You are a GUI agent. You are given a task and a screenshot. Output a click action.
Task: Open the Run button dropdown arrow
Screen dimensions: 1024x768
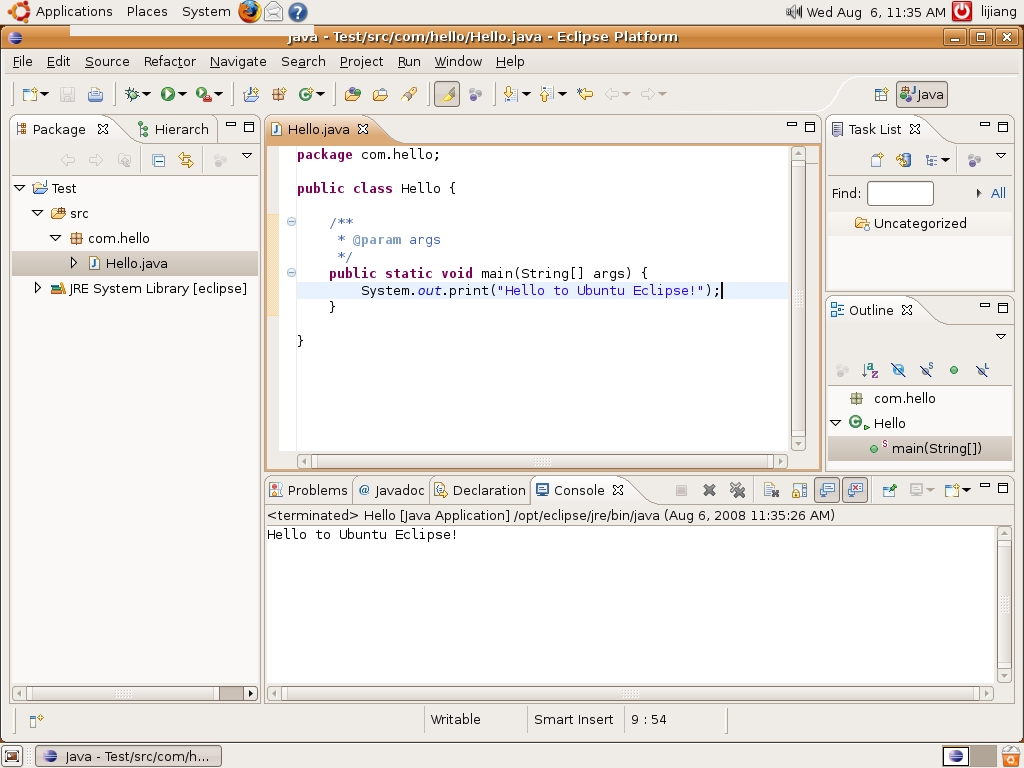coord(182,95)
